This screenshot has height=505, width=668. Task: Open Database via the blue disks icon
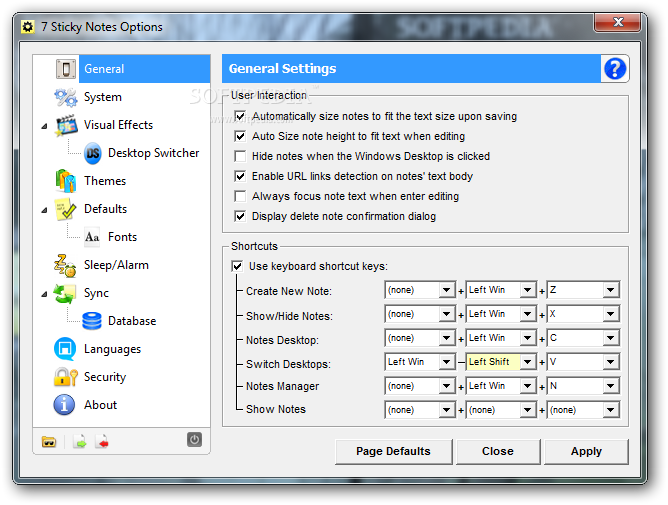click(x=92, y=321)
